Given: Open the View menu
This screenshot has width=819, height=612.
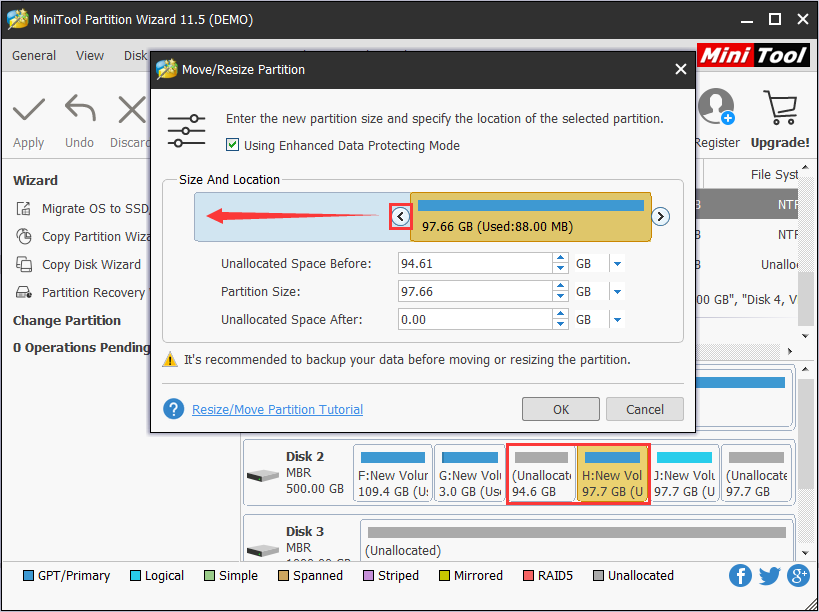Looking at the screenshot, I should coord(90,55).
